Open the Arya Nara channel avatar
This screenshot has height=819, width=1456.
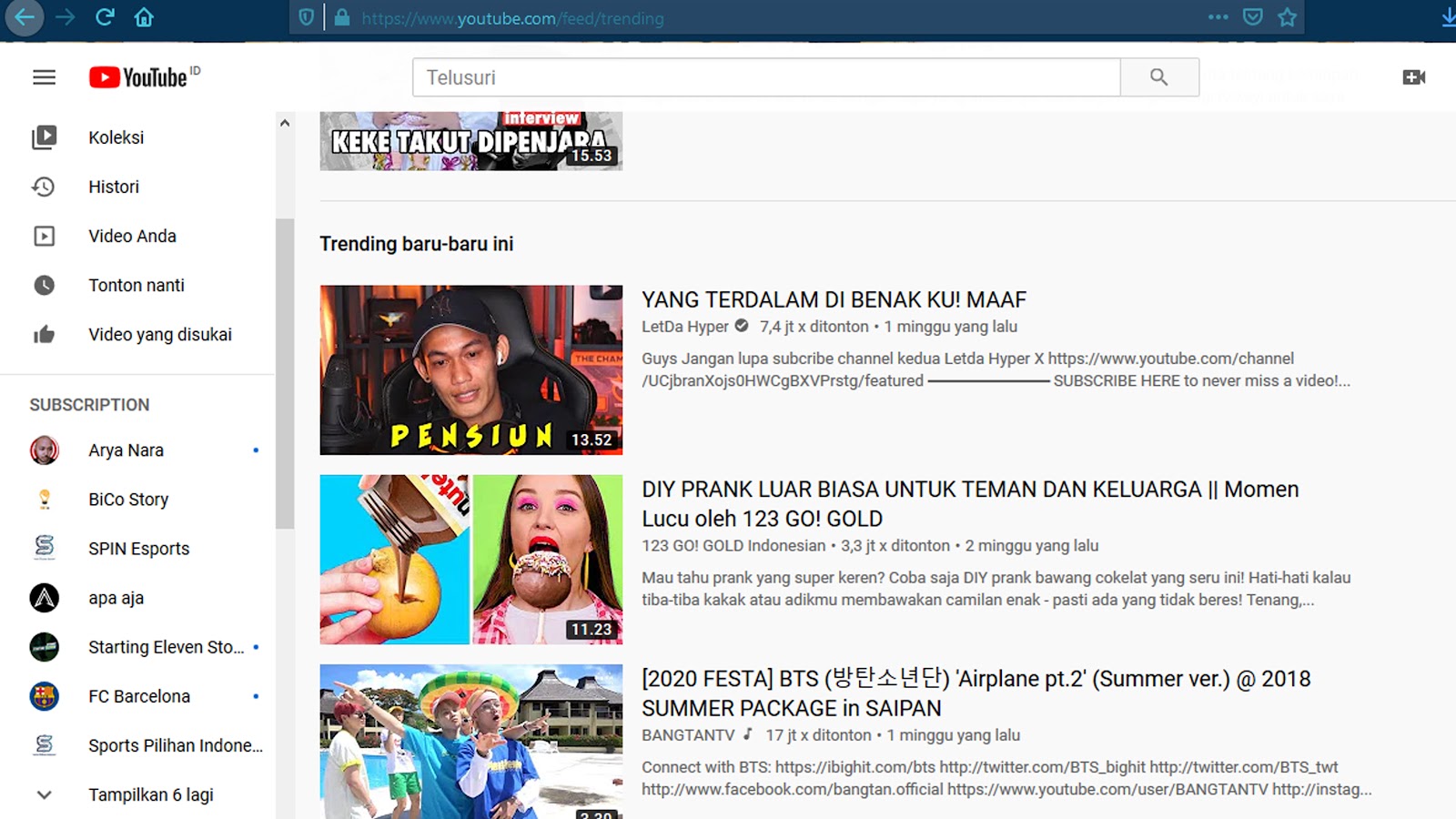[44, 450]
